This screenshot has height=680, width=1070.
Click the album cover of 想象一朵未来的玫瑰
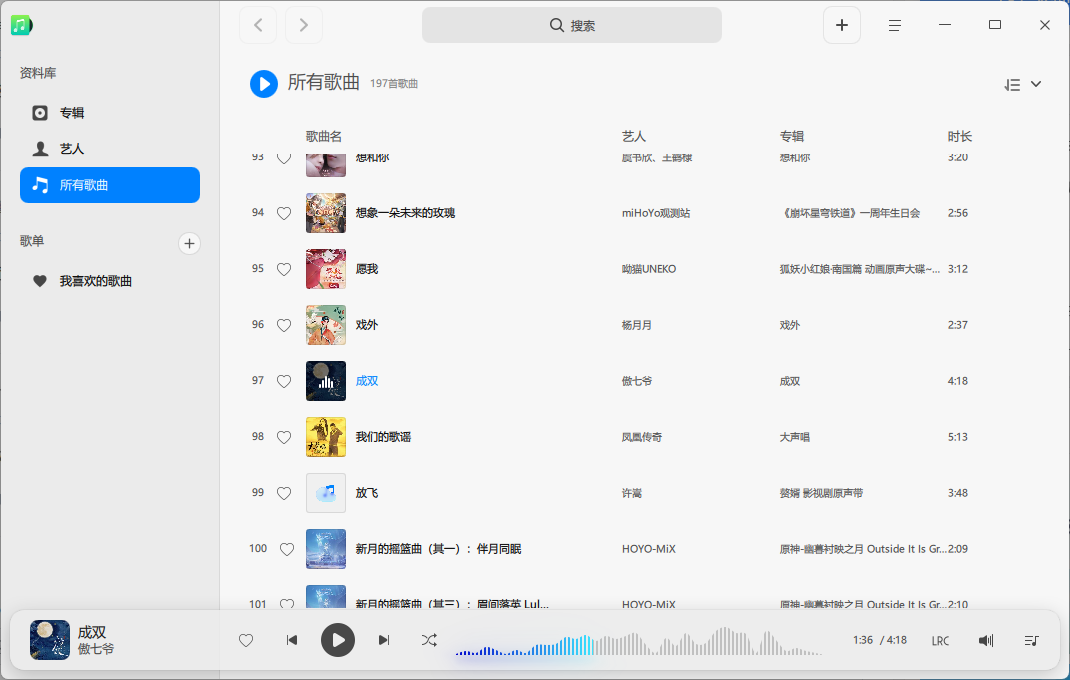(326, 213)
